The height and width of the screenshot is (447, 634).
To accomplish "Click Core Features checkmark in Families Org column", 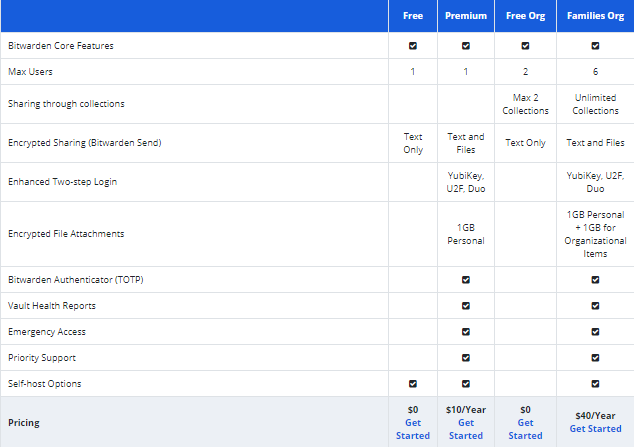I will [595, 46].
